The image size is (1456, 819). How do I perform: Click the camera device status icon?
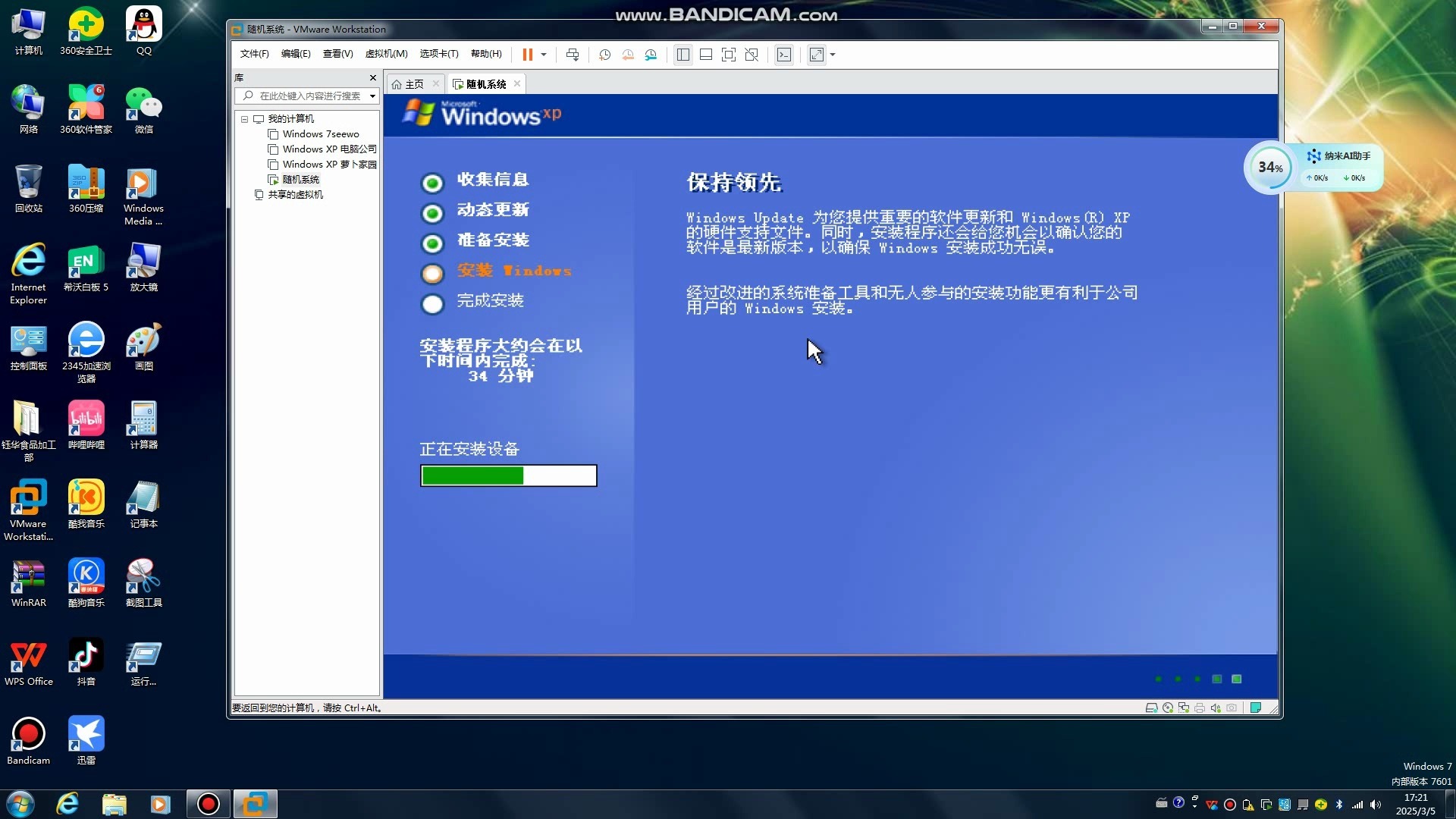[x=1232, y=708]
